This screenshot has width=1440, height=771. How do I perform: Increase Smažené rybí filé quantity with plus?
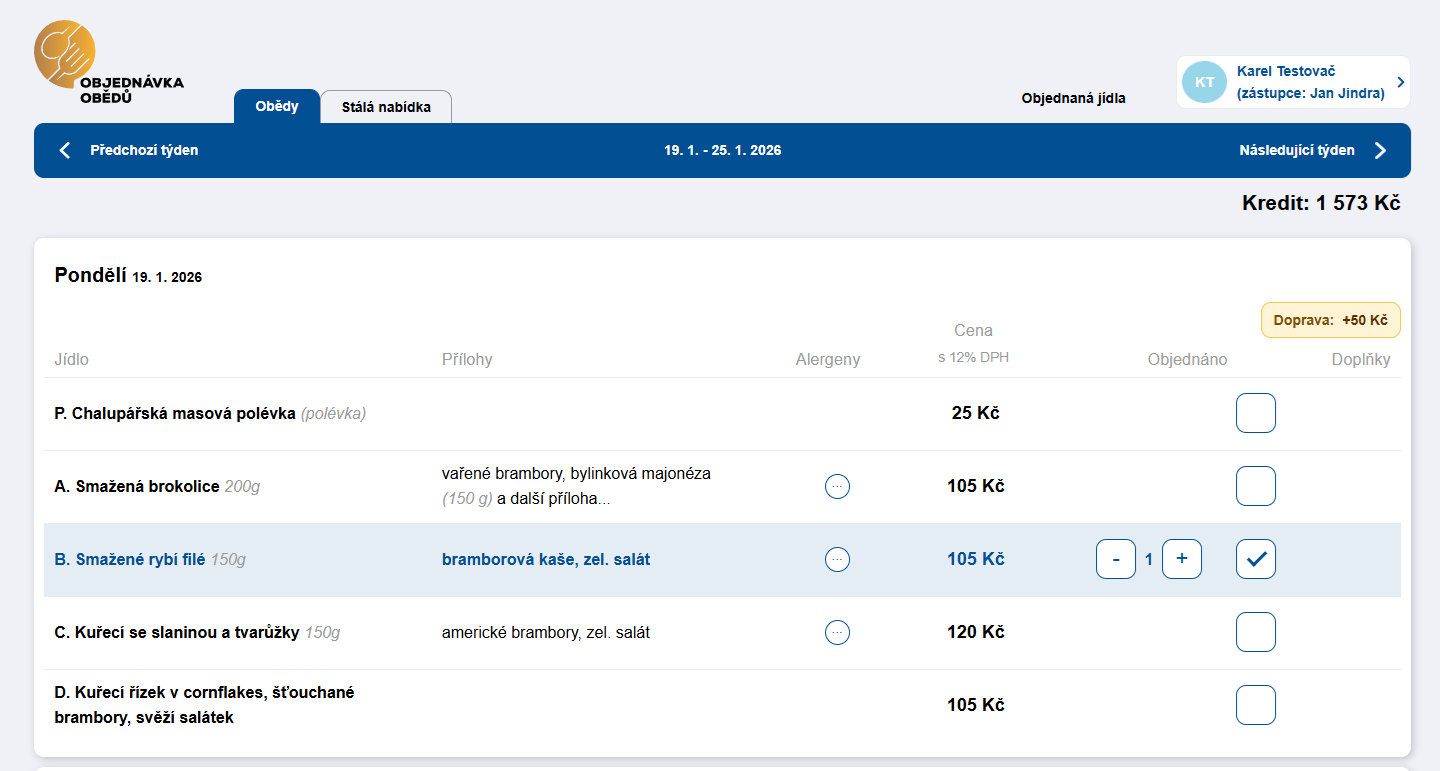[1182, 560]
